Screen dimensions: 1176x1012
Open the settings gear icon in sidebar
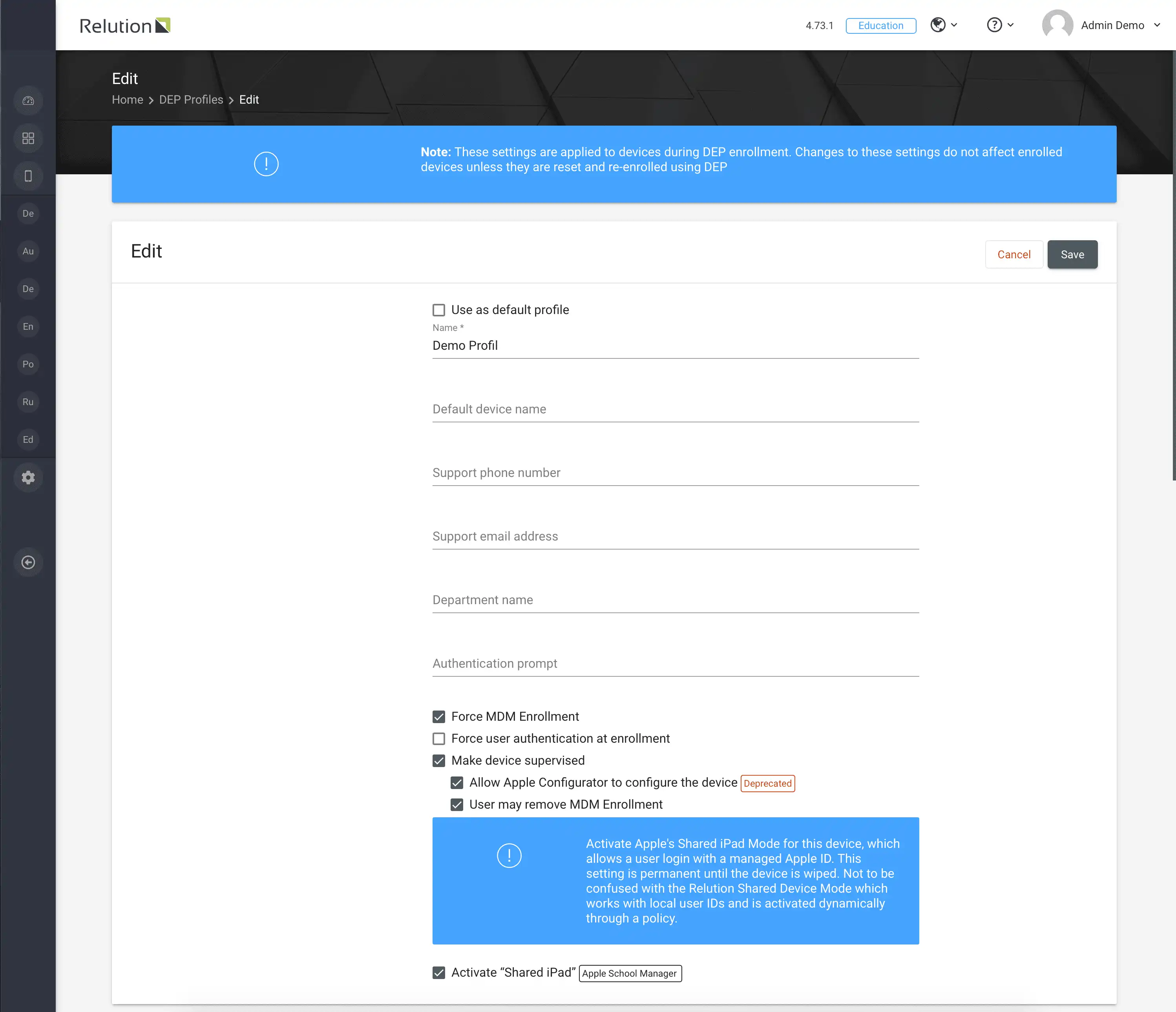point(28,477)
